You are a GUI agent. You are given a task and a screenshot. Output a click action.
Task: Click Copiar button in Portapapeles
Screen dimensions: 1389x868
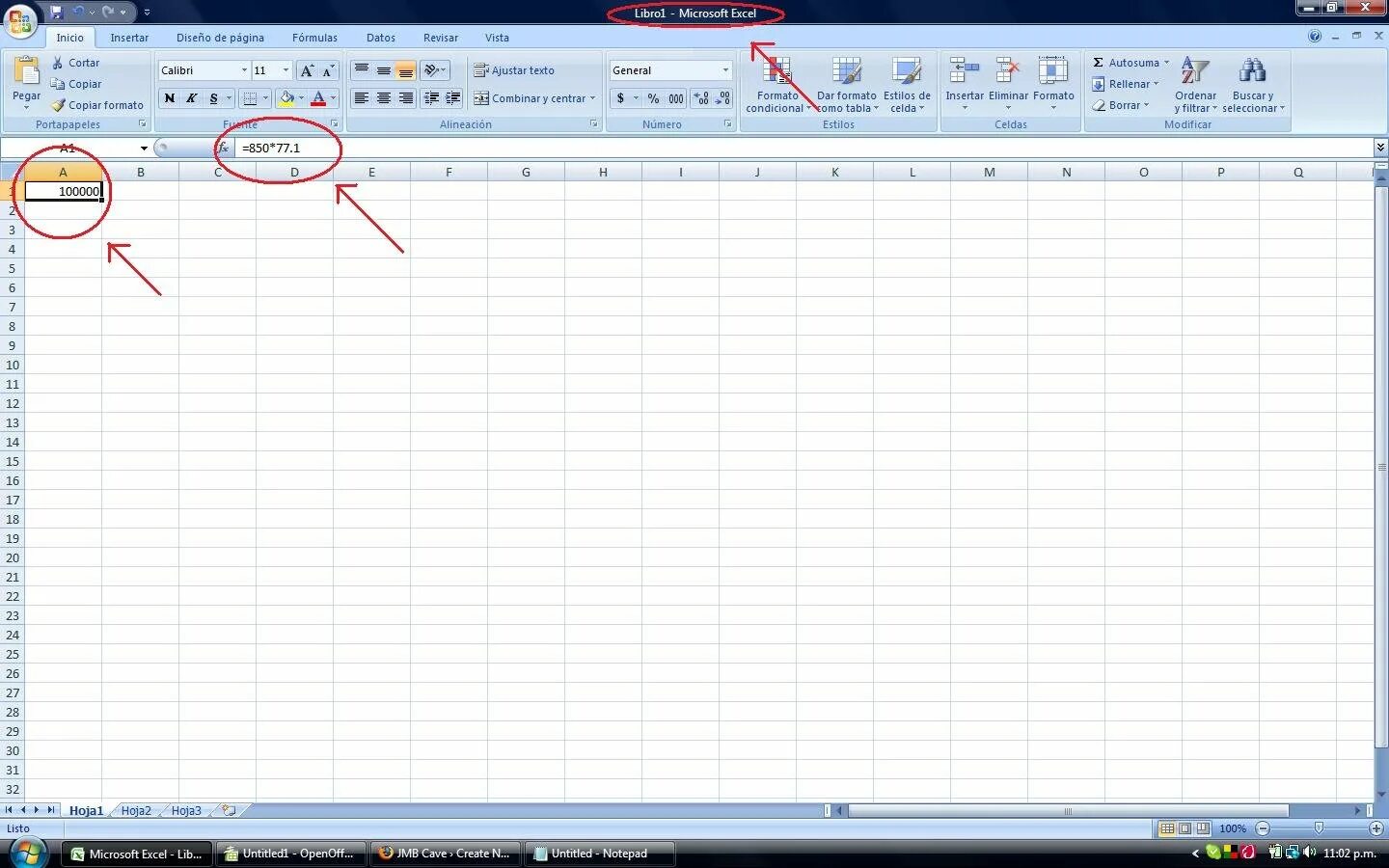point(76,84)
